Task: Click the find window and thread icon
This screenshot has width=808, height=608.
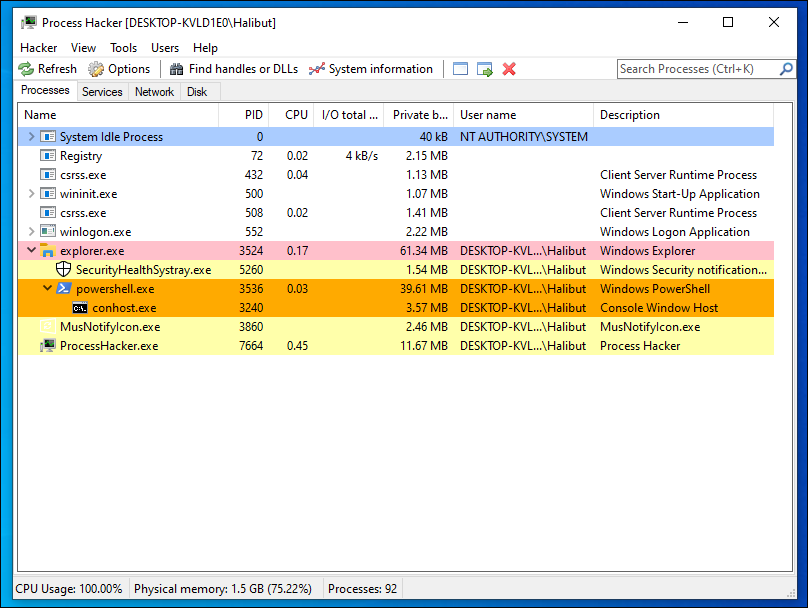Action: click(x=484, y=69)
